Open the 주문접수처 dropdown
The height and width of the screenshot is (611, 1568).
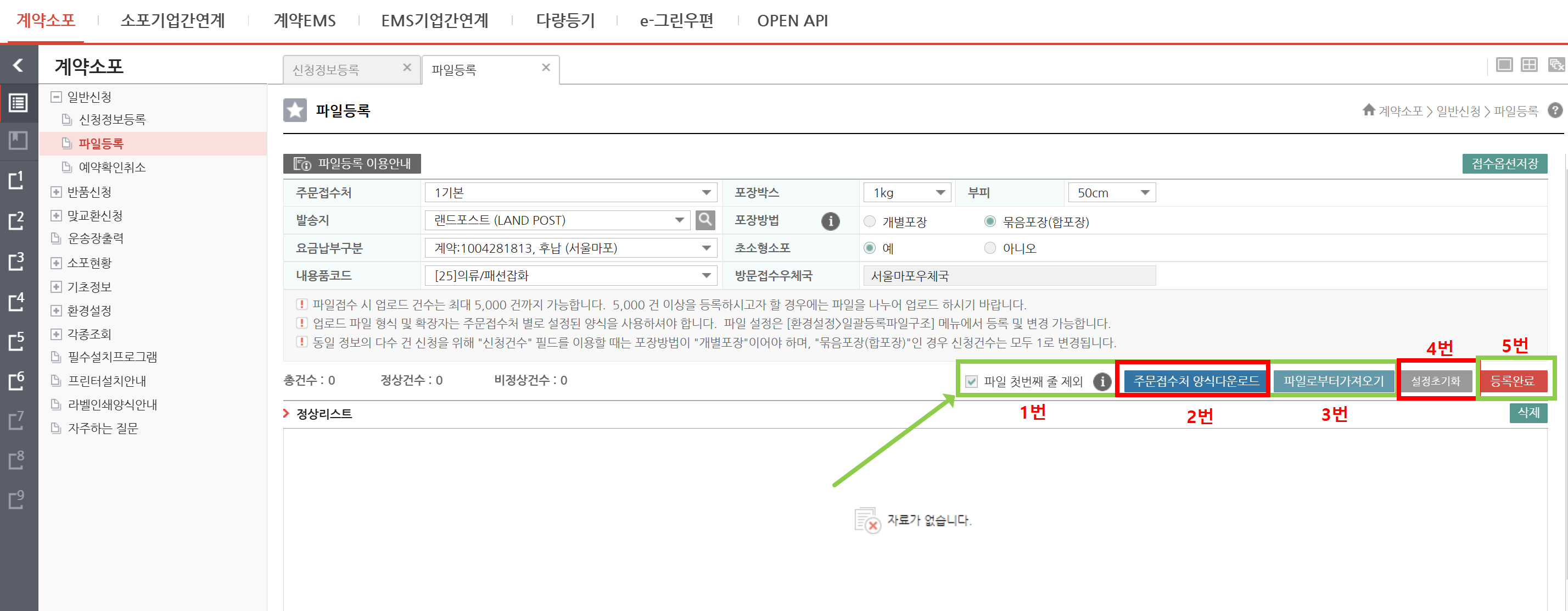[x=570, y=192]
